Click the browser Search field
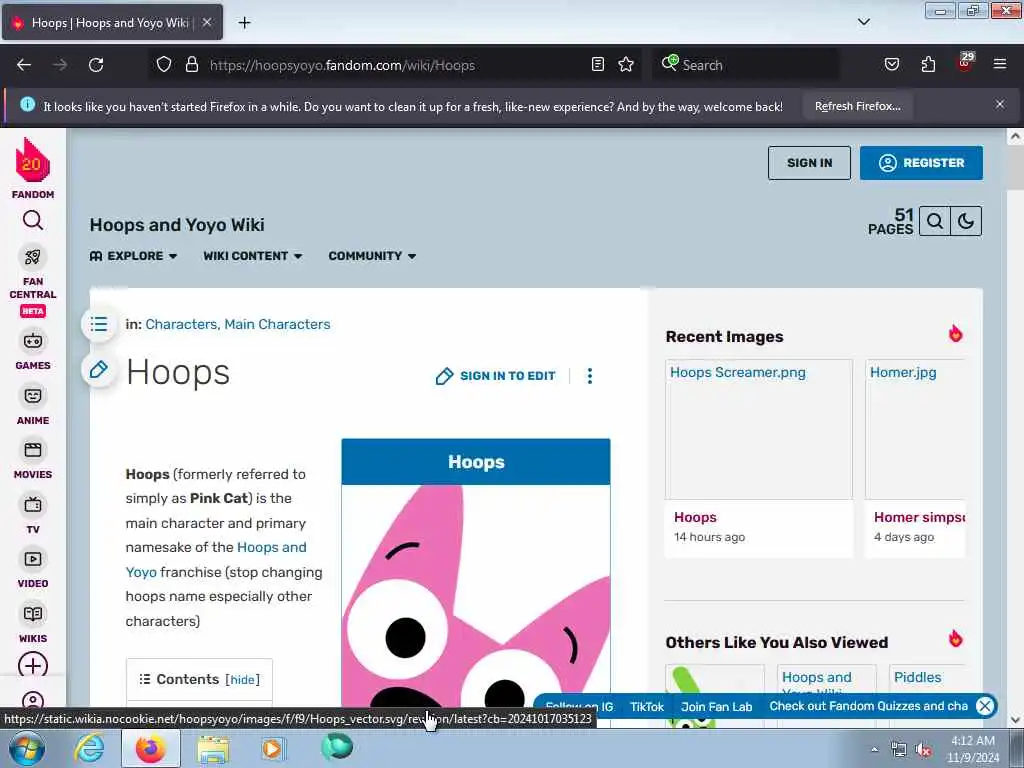 click(746, 65)
